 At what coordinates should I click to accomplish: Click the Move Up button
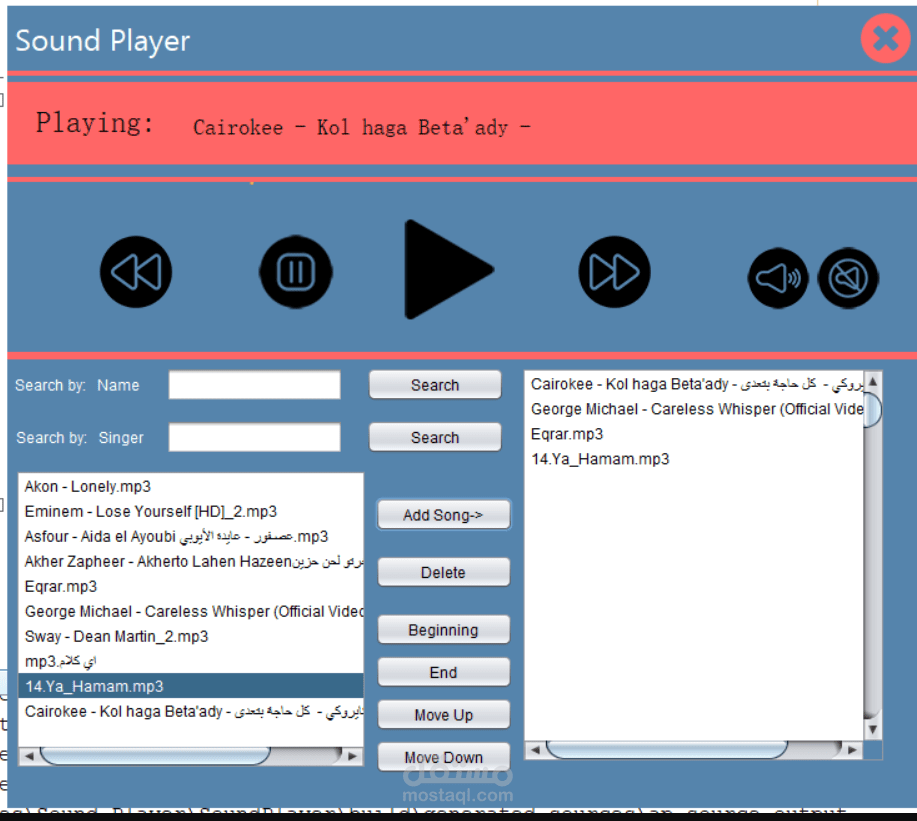pos(443,715)
